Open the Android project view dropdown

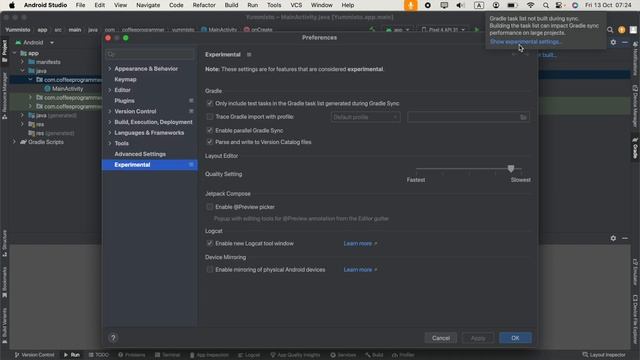click(x=35, y=42)
